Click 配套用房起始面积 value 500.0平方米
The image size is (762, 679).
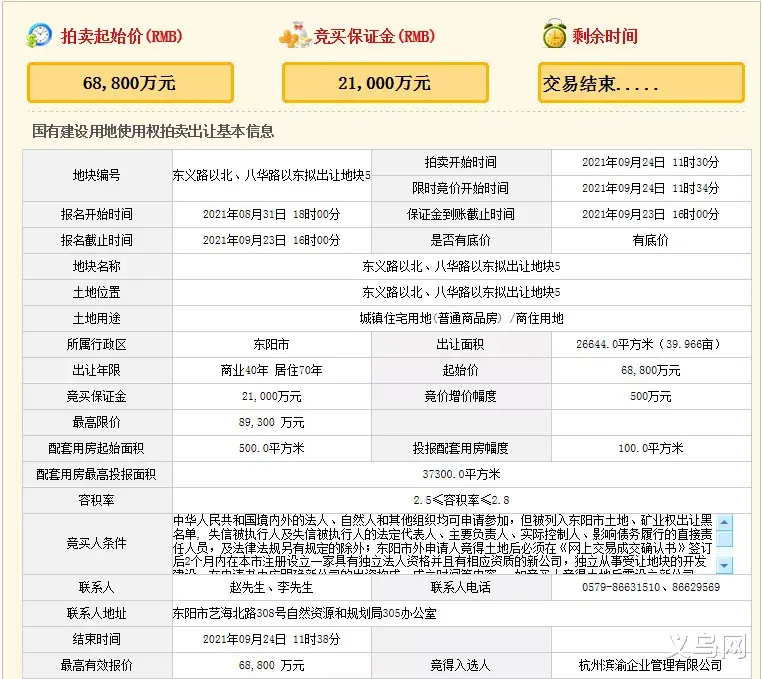coord(271,448)
